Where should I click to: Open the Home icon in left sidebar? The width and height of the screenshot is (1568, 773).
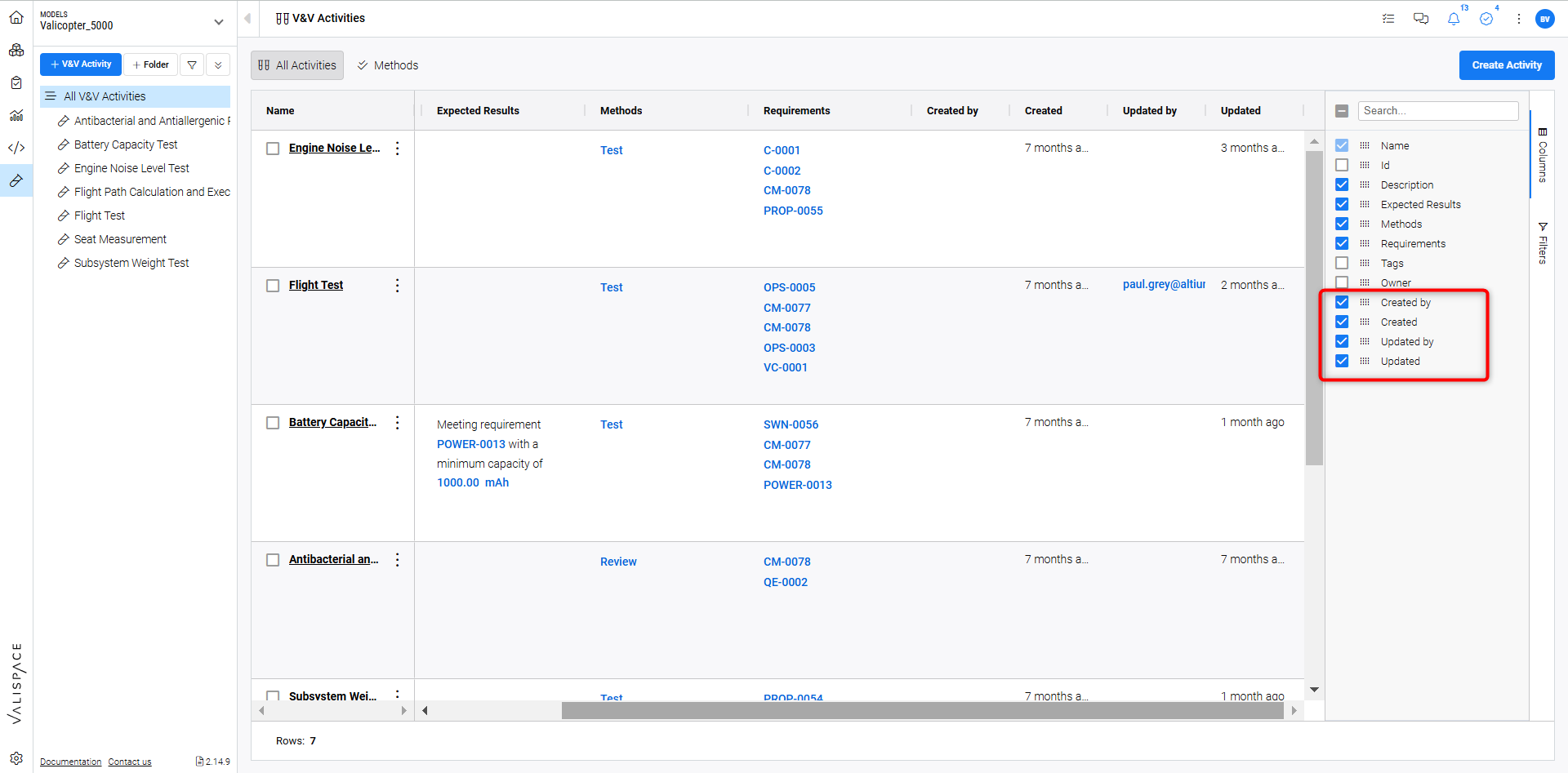click(x=16, y=17)
